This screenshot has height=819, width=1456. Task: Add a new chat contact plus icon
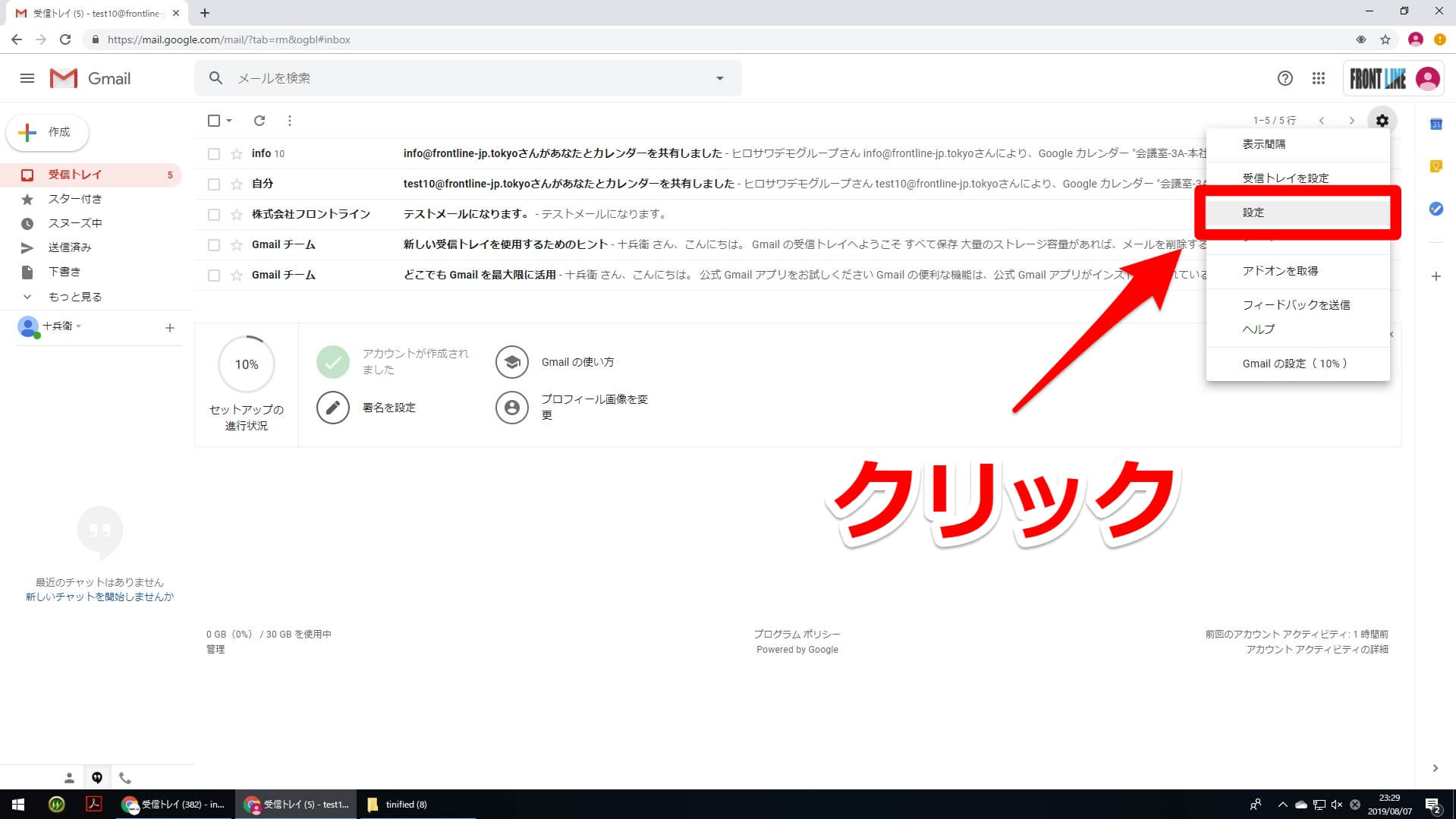[x=170, y=328]
